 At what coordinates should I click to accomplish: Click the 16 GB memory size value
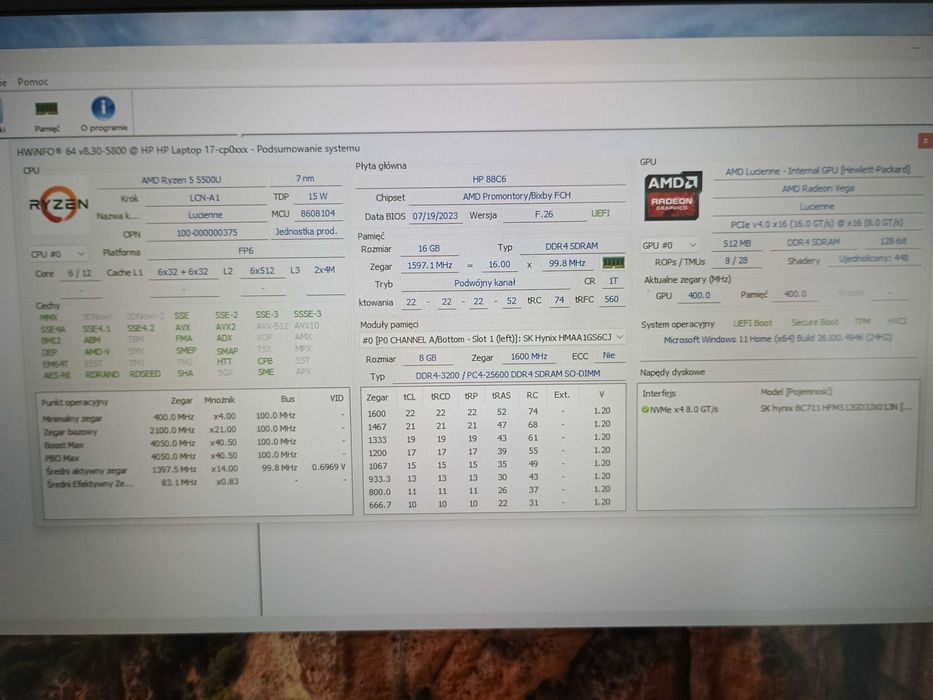pyautogui.click(x=428, y=248)
